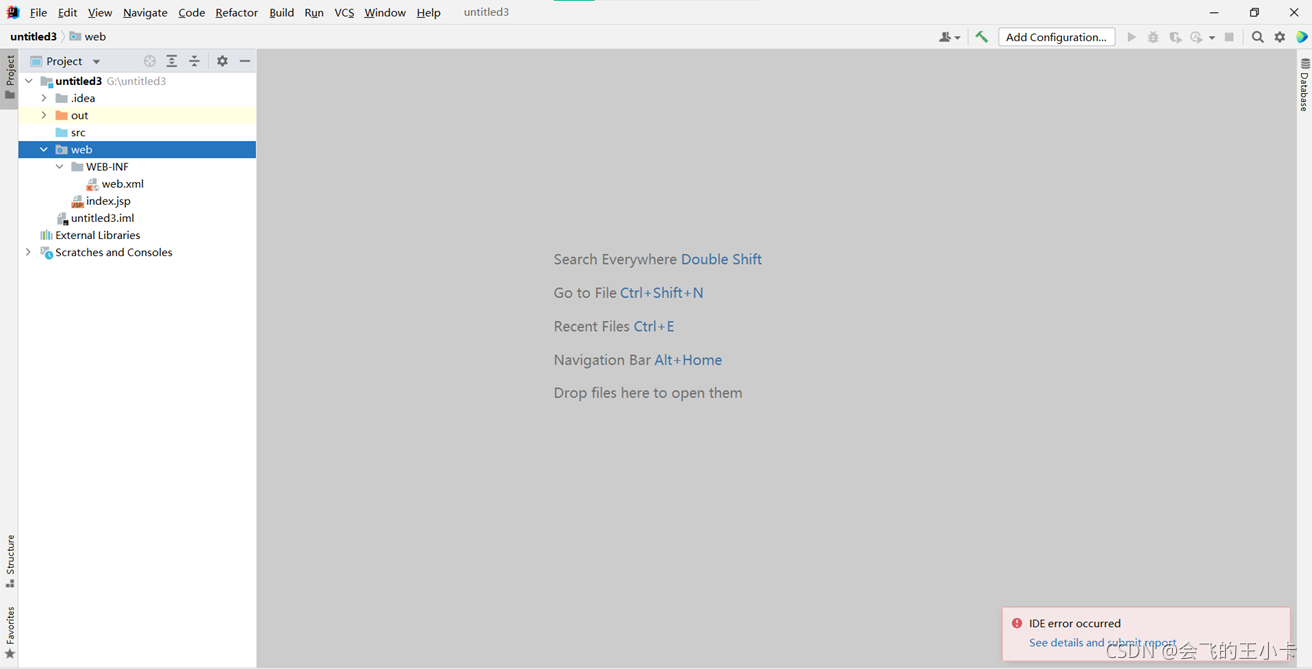Viewport: 1312px width, 669px height.
Task: Click the web.xml file icon
Action: coord(92,184)
